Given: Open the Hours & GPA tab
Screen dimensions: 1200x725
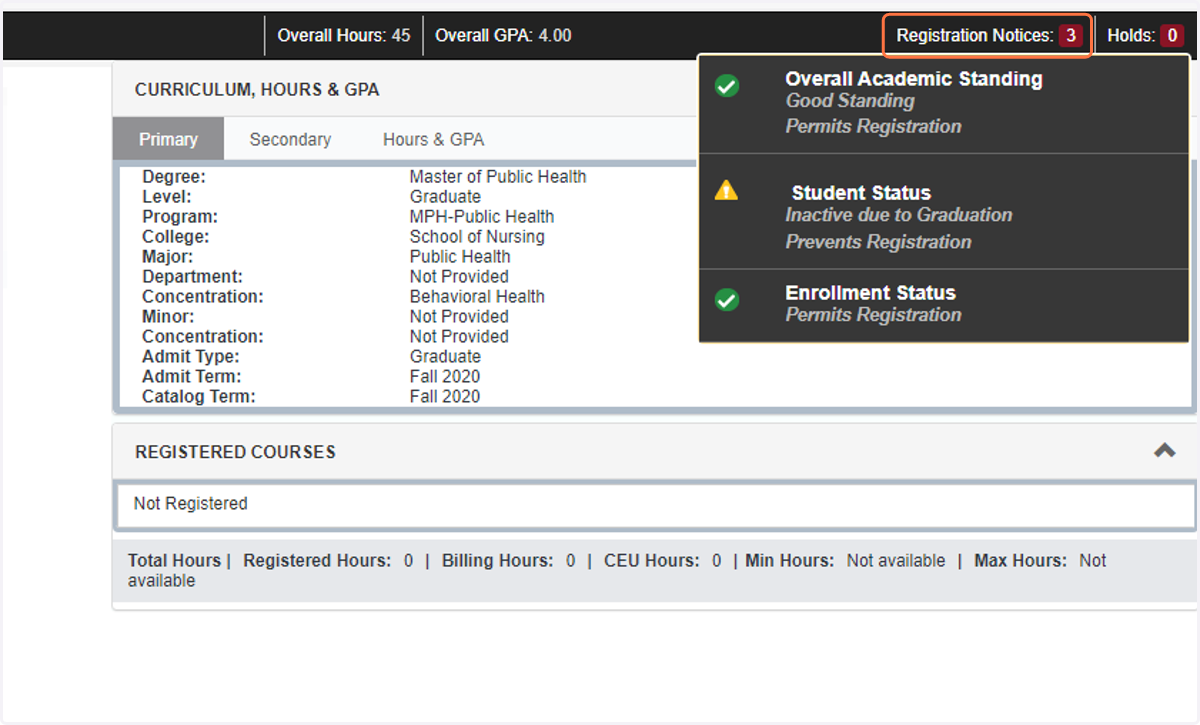Looking at the screenshot, I should [434, 140].
